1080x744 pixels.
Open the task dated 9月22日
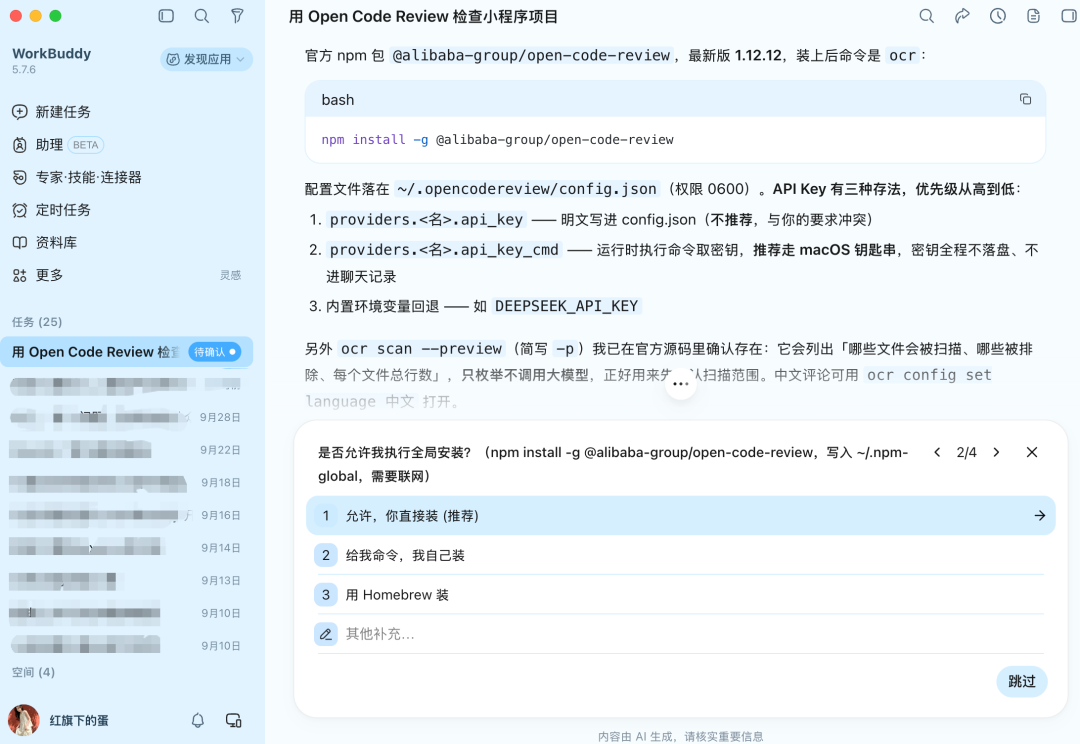point(127,450)
